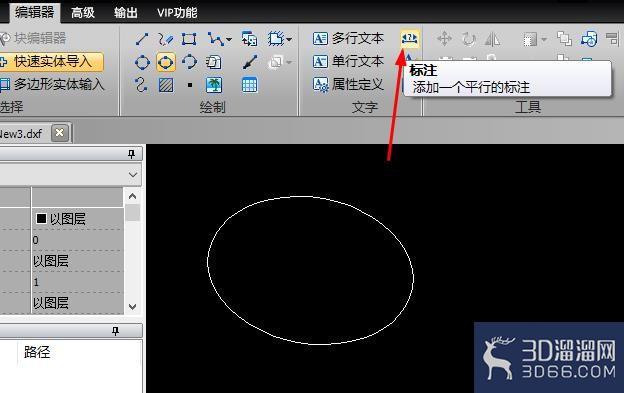Click properties list scroll-down arrow
The width and height of the screenshot is (624, 393).
133,307
